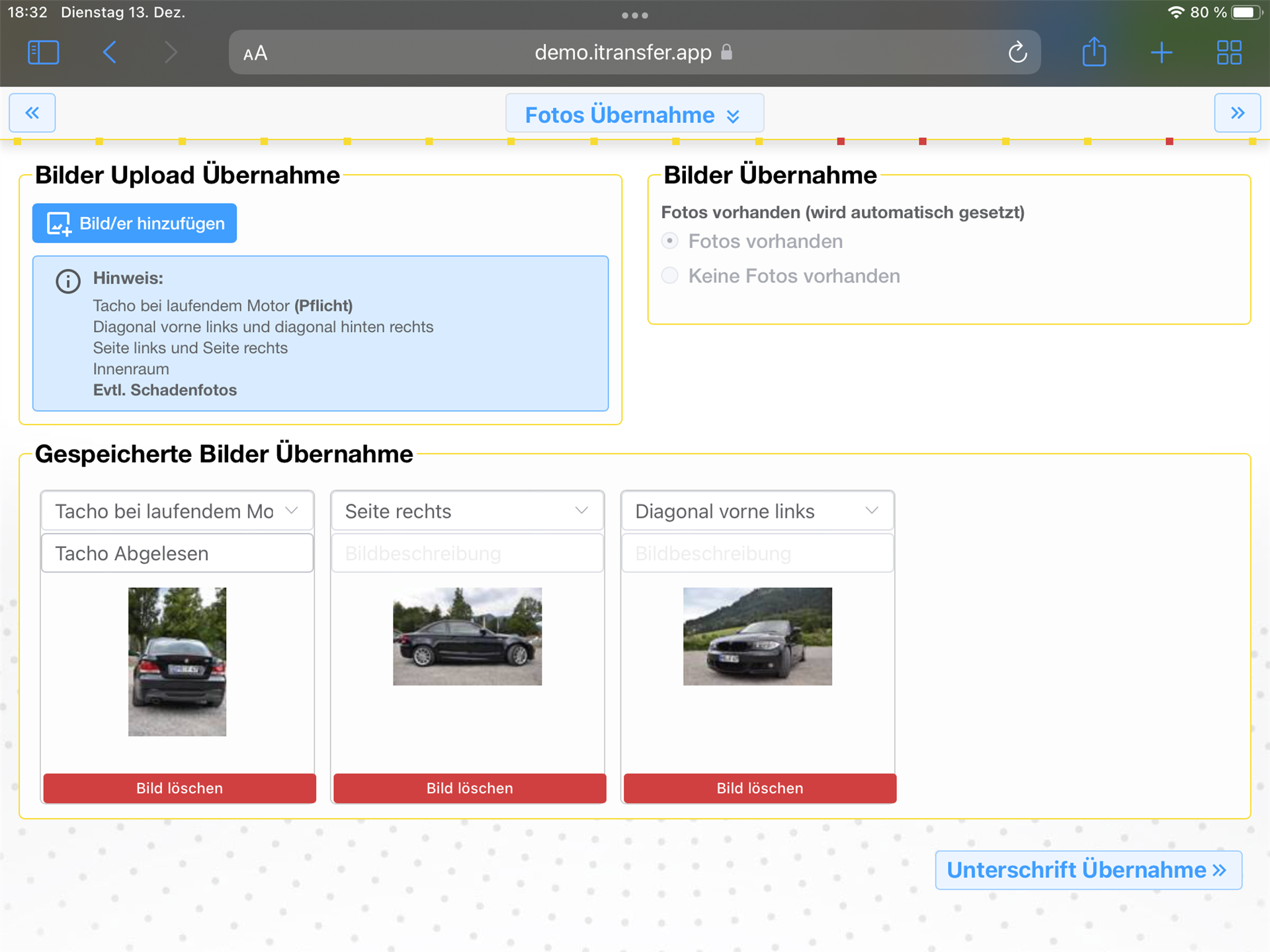Viewport: 1270px width, 952px height.
Task: Open the AA reader settings icon
Action: click(255, 54)
